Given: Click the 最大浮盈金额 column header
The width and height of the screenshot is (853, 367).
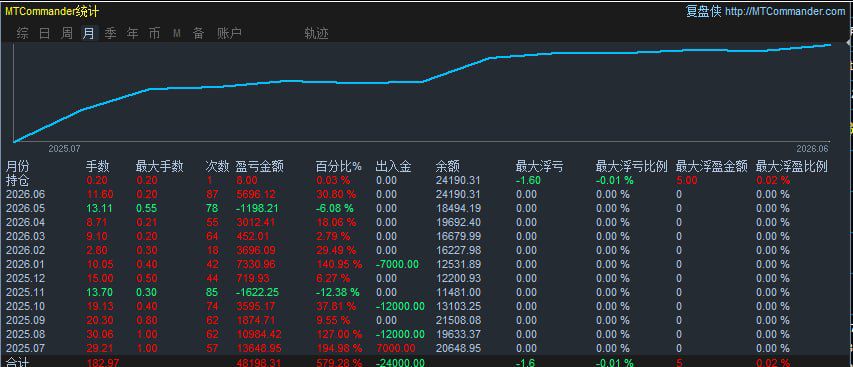Looking at the screenshot, I should coord(712,166).
